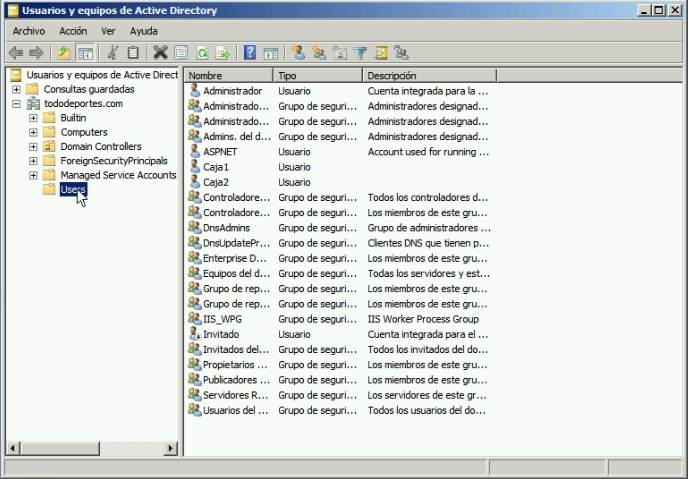
Task: Open filter options with funnel icon
Action: click(360, 53)
